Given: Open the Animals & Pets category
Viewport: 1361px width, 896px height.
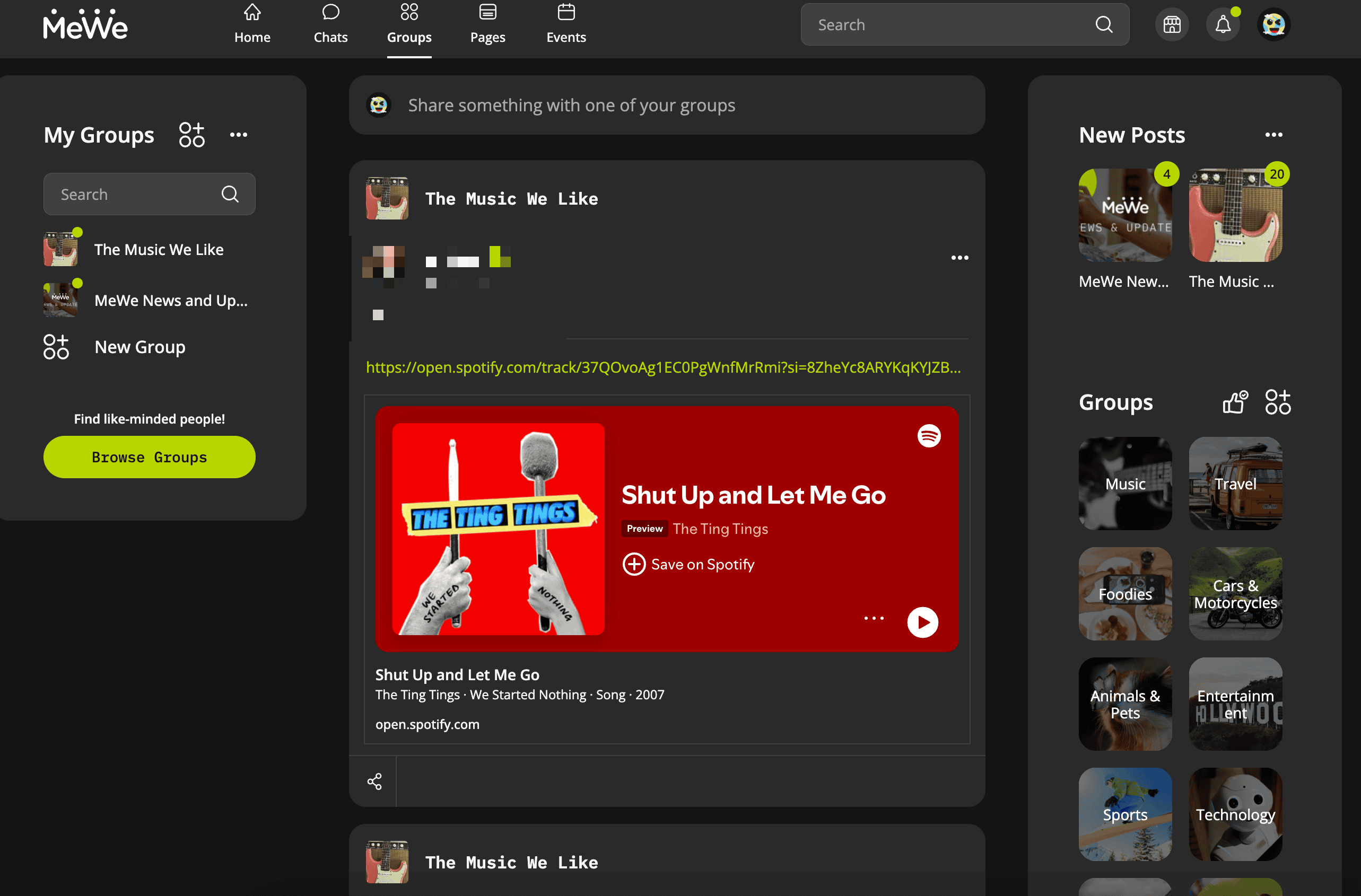Looking at the screenshot, I should 1125,705.
